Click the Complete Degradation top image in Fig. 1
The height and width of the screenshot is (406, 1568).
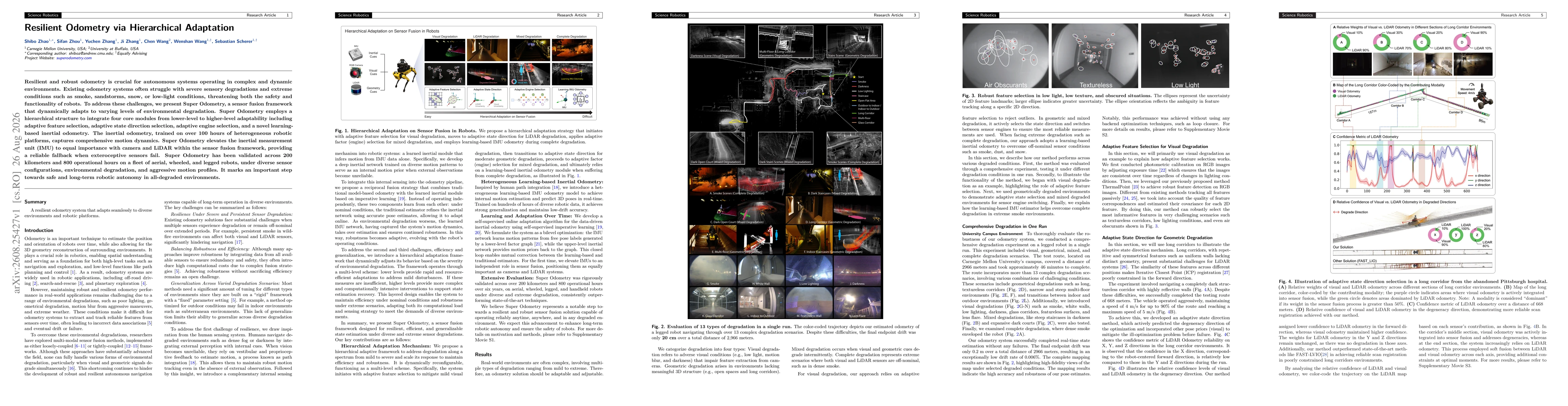[572, 50]
